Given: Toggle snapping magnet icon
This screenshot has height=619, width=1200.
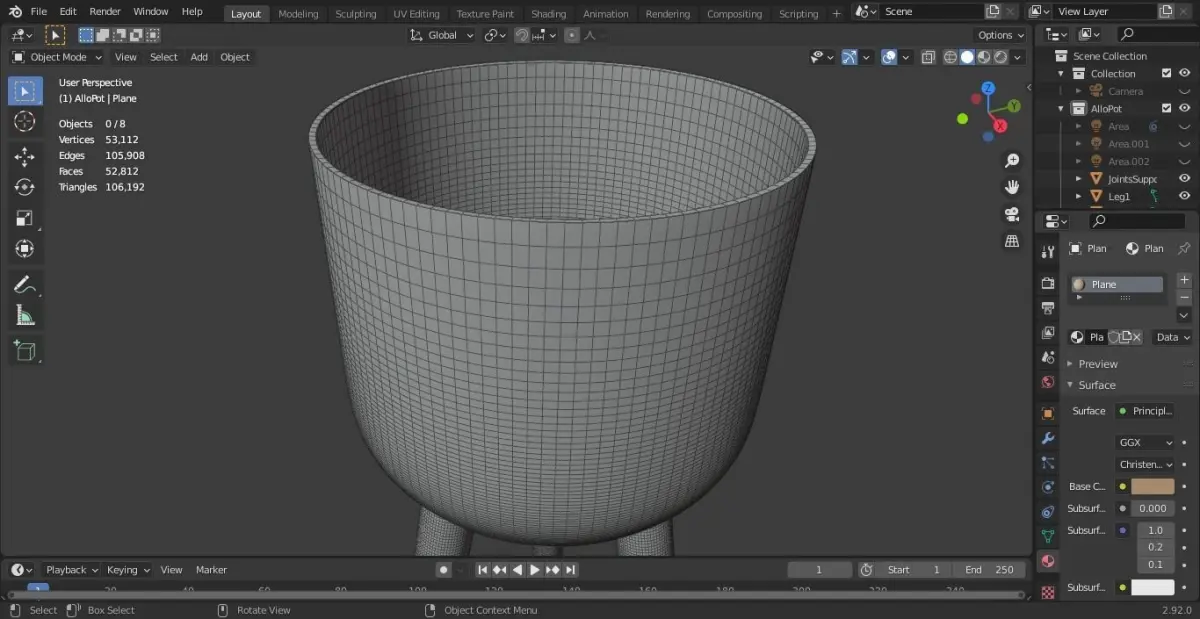Looking at the screenshot, I should tap(522, 35).
